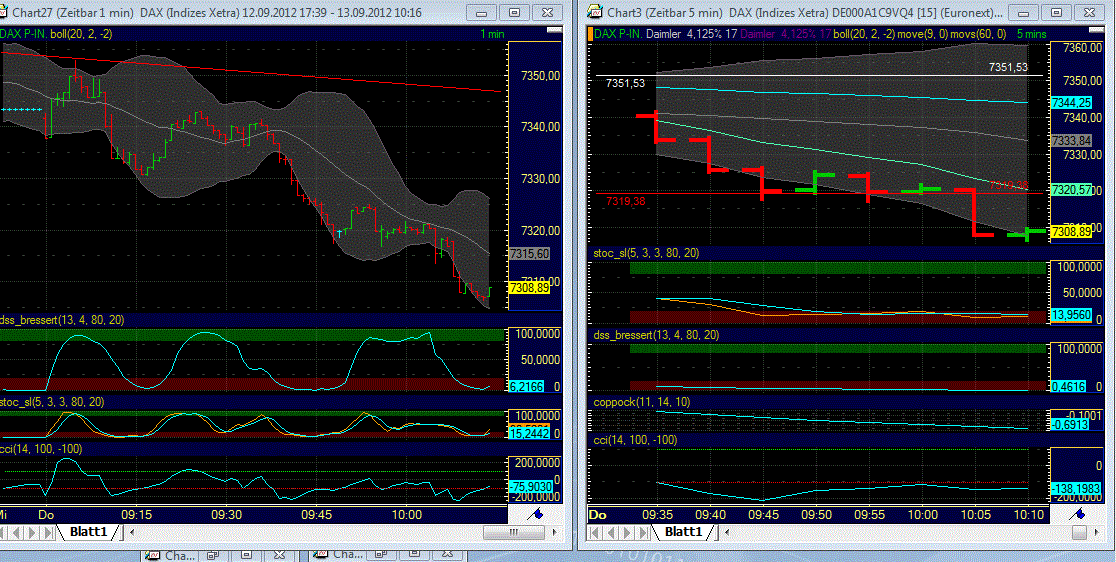Select cci(14, 100, -100) label in Chart3

[635, 440]
